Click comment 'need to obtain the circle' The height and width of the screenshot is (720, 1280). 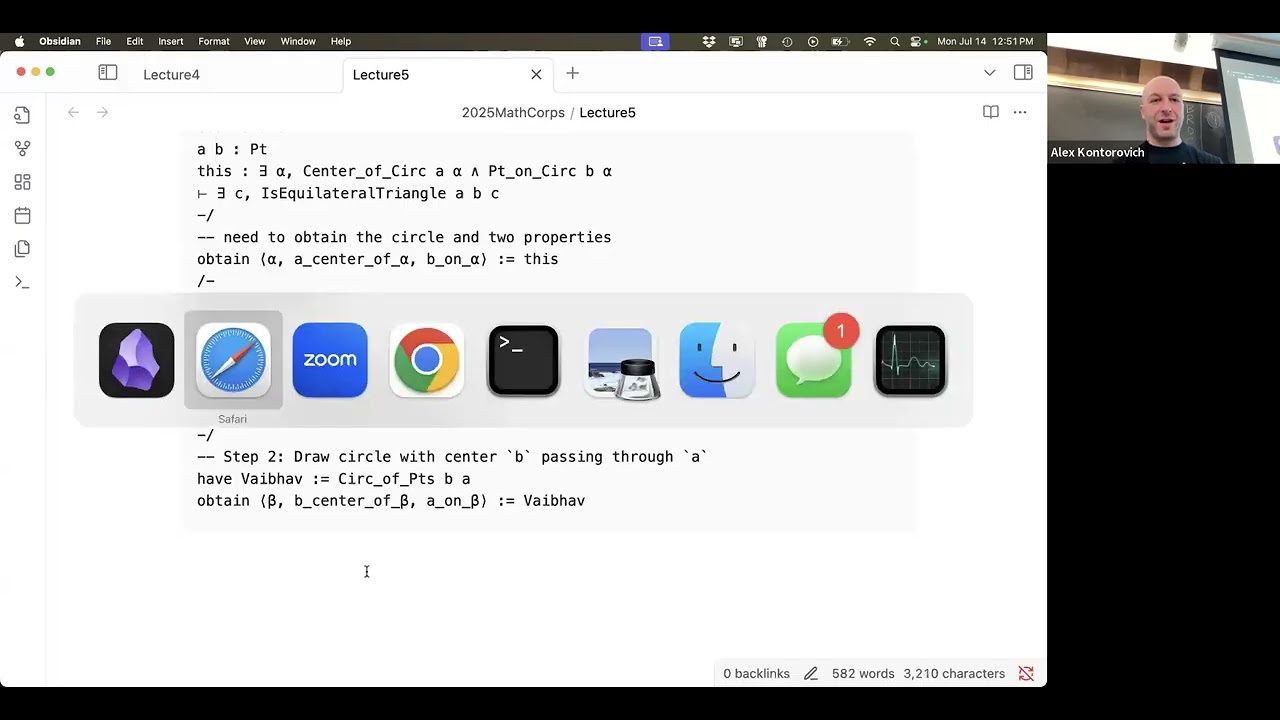pyautogui.click(x=404, y=237)
